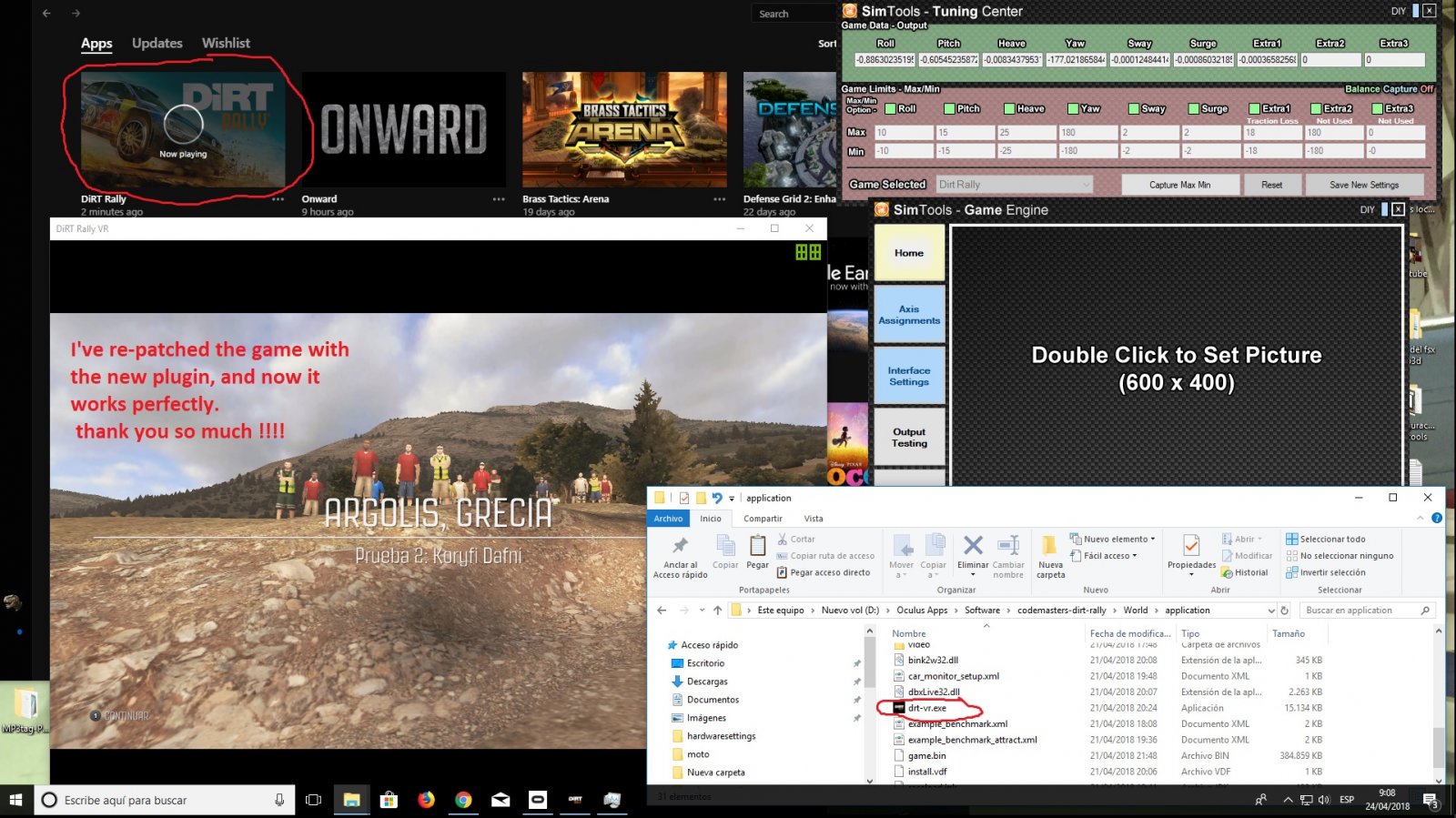Click Save New Settings button

tap(1364, 185)
